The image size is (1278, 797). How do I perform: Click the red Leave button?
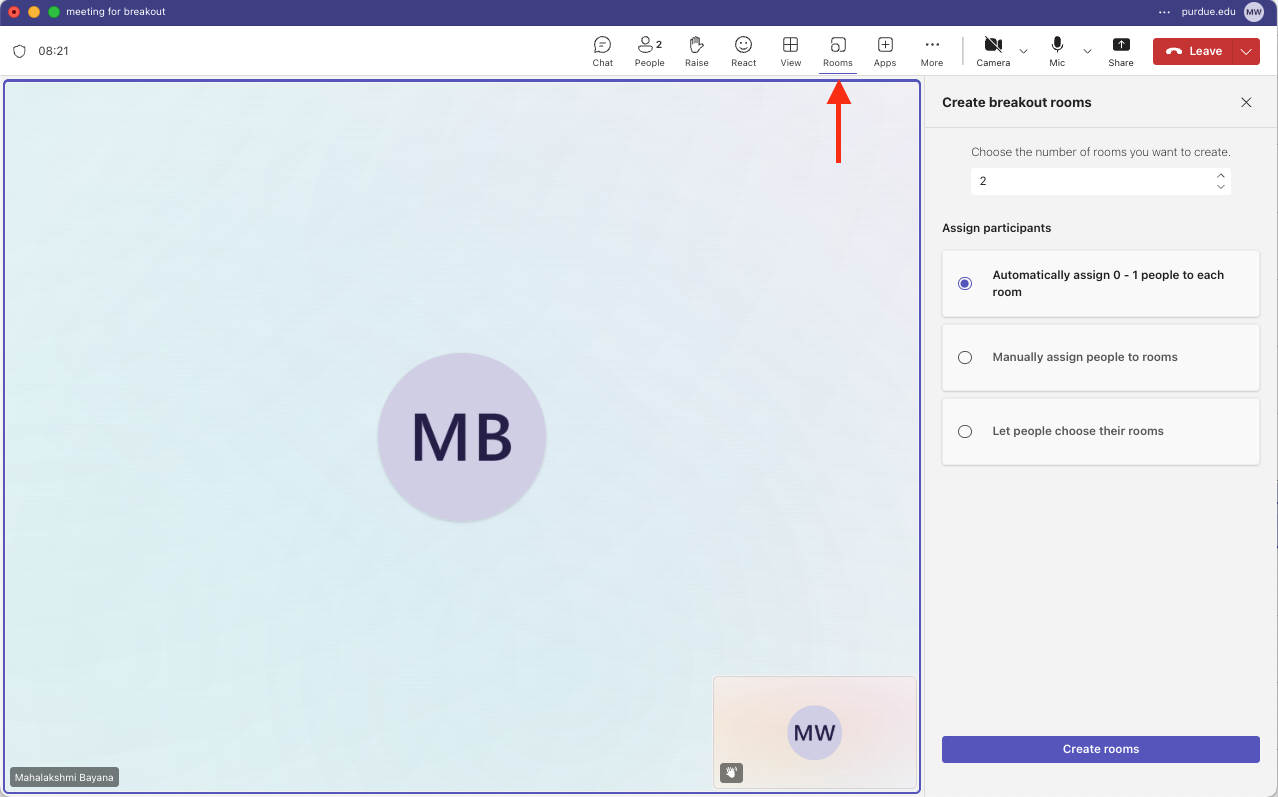pyautogui.click(x=1194, y=52)
